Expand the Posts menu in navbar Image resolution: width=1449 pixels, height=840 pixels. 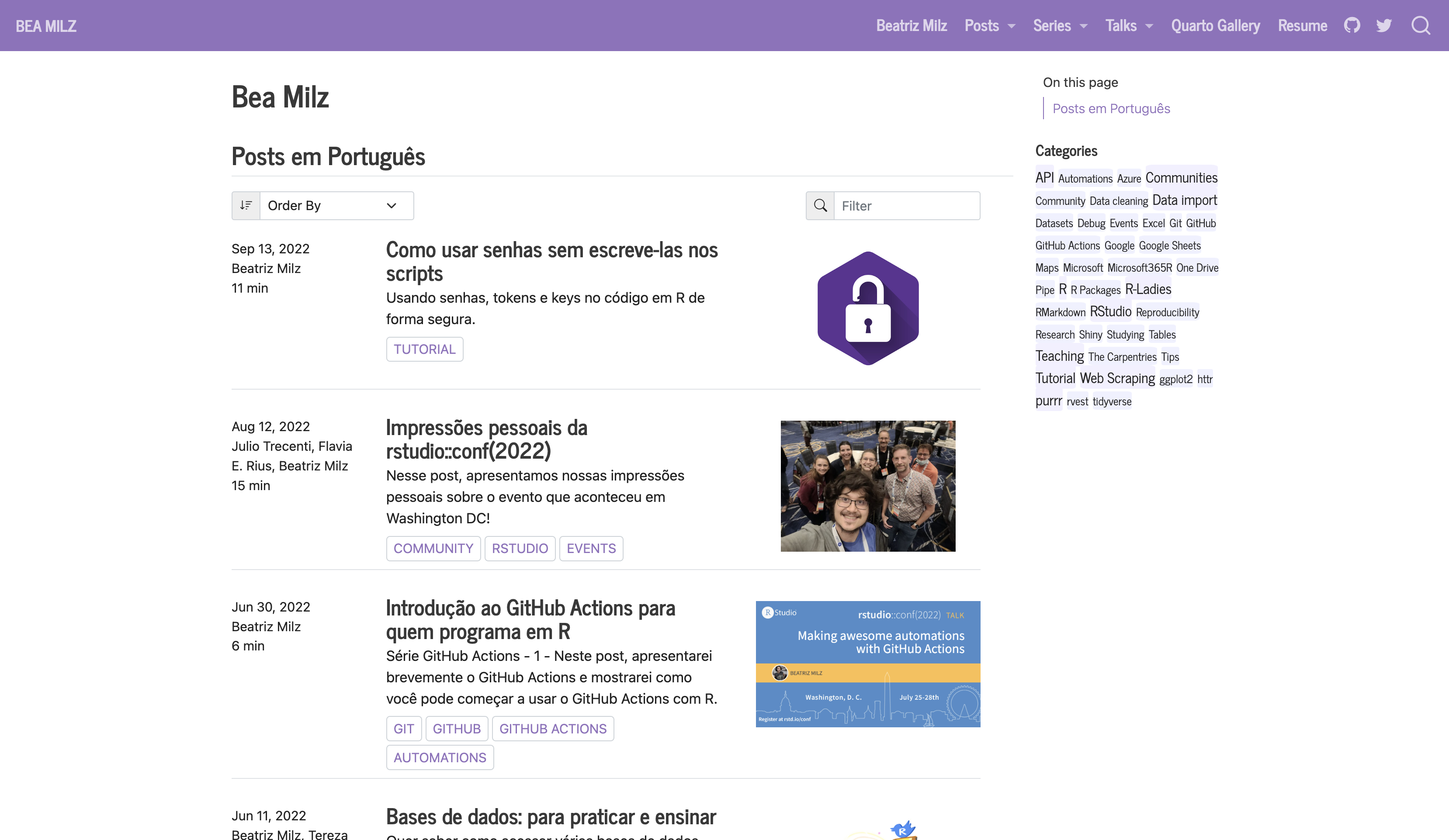pyautogui.click(x=989, y=25)
